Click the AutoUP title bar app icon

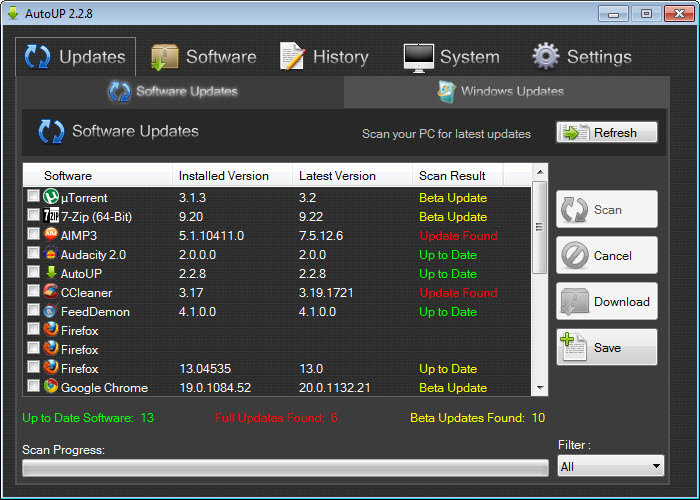[13, 13]
